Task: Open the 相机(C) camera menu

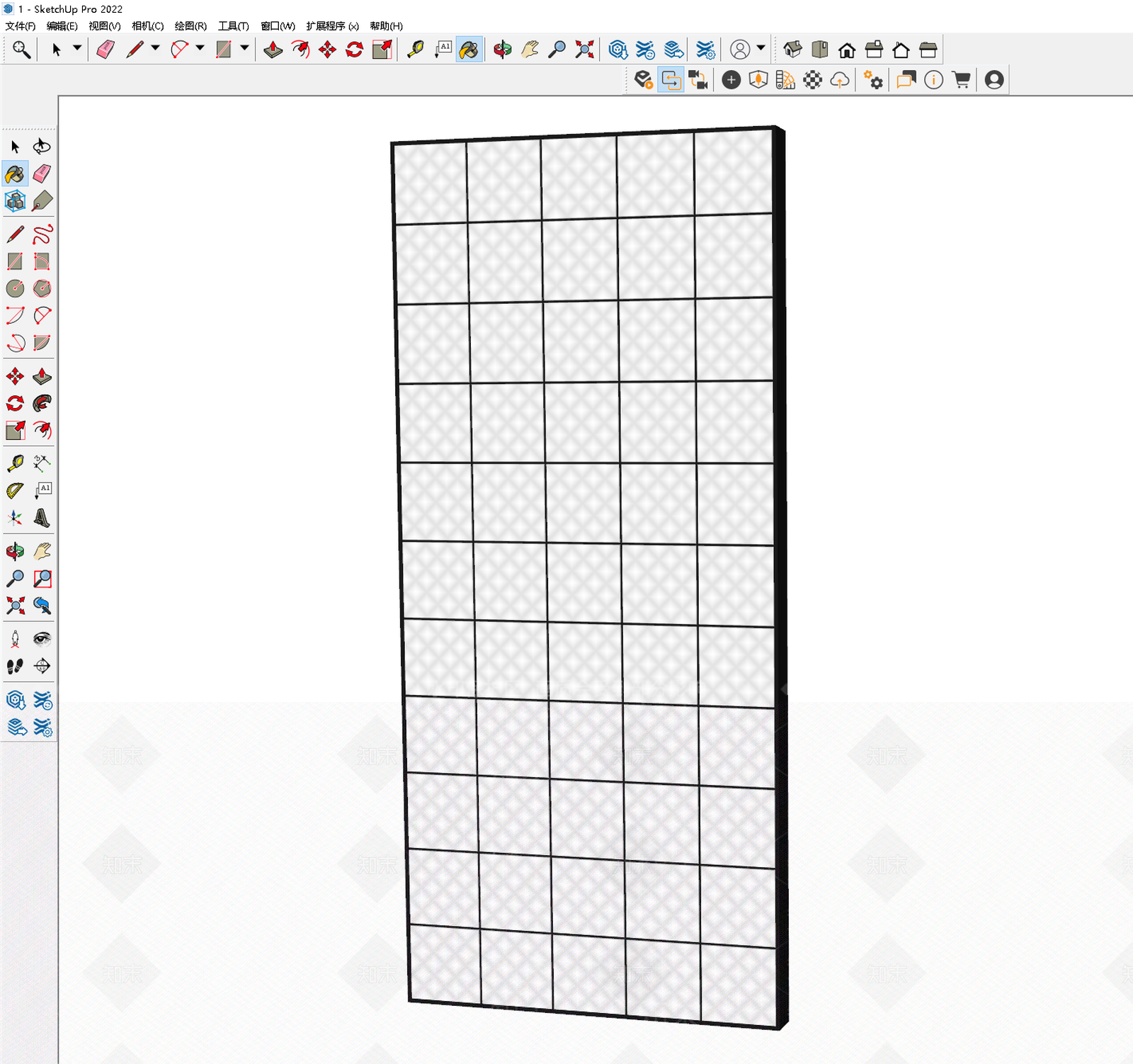Action: pyautogui.click(x=147, y=26)
